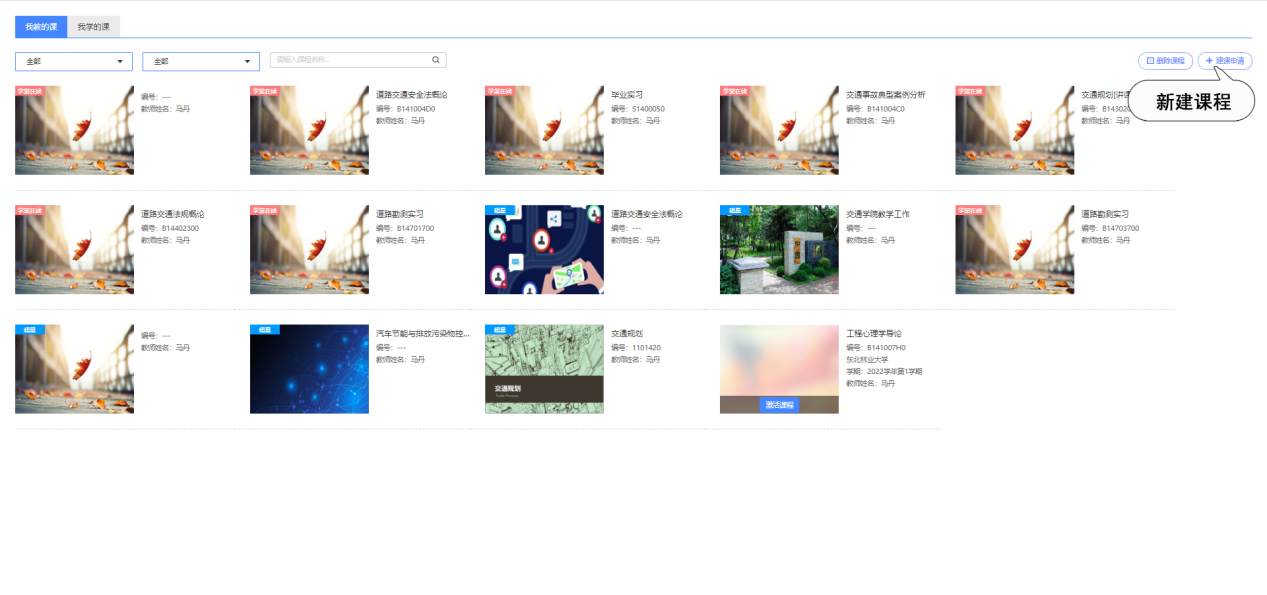The width and height of the screenshot is (1267, 595).
Task: Click the search magnifier icon
Action: click(x=436, y=60)
